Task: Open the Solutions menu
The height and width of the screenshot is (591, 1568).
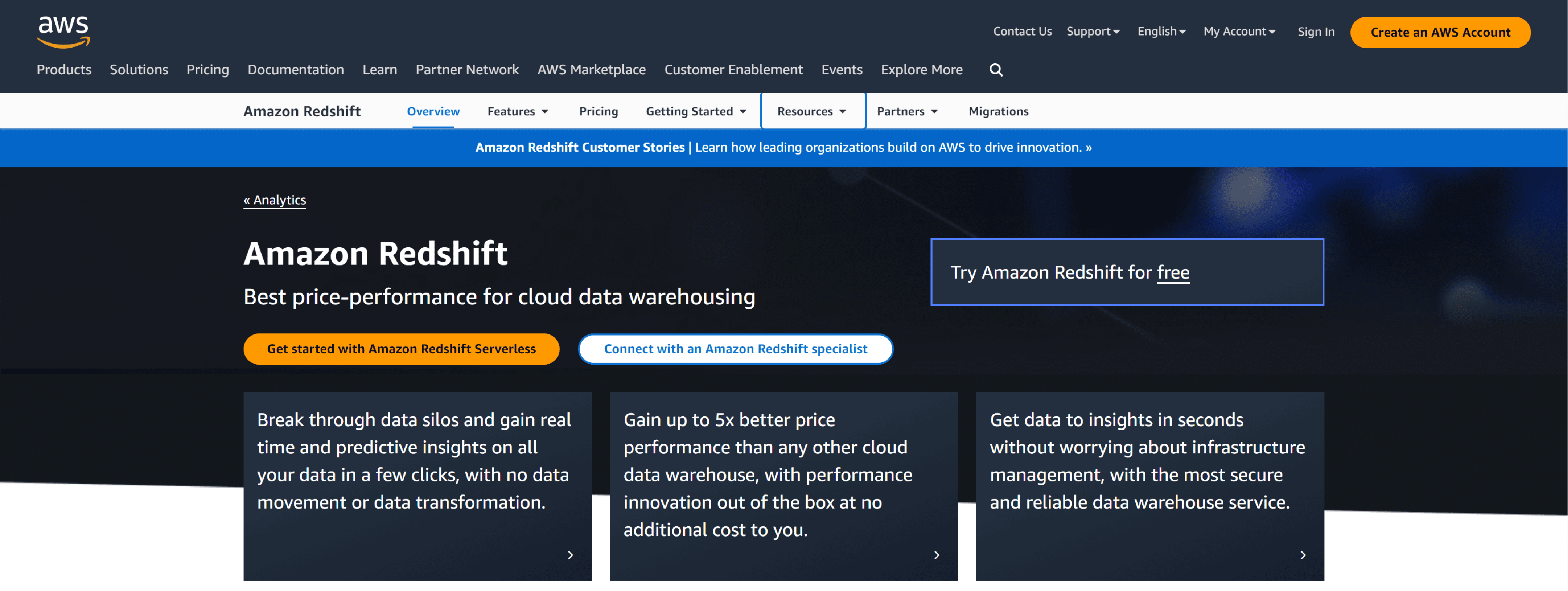Action: pyautogui.click(x=139, y=70)
